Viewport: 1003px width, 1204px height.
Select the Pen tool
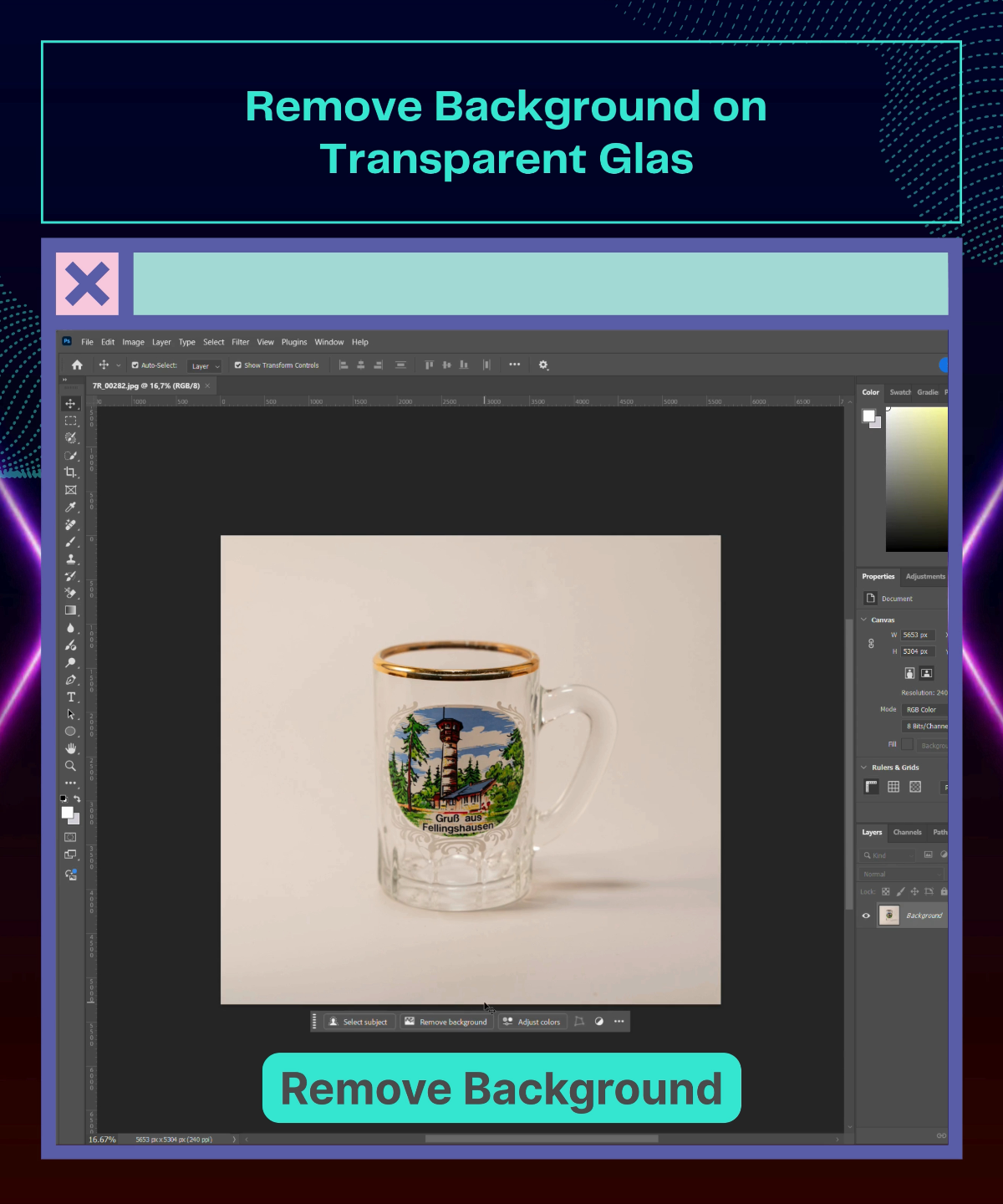click(x=71, y=679)
